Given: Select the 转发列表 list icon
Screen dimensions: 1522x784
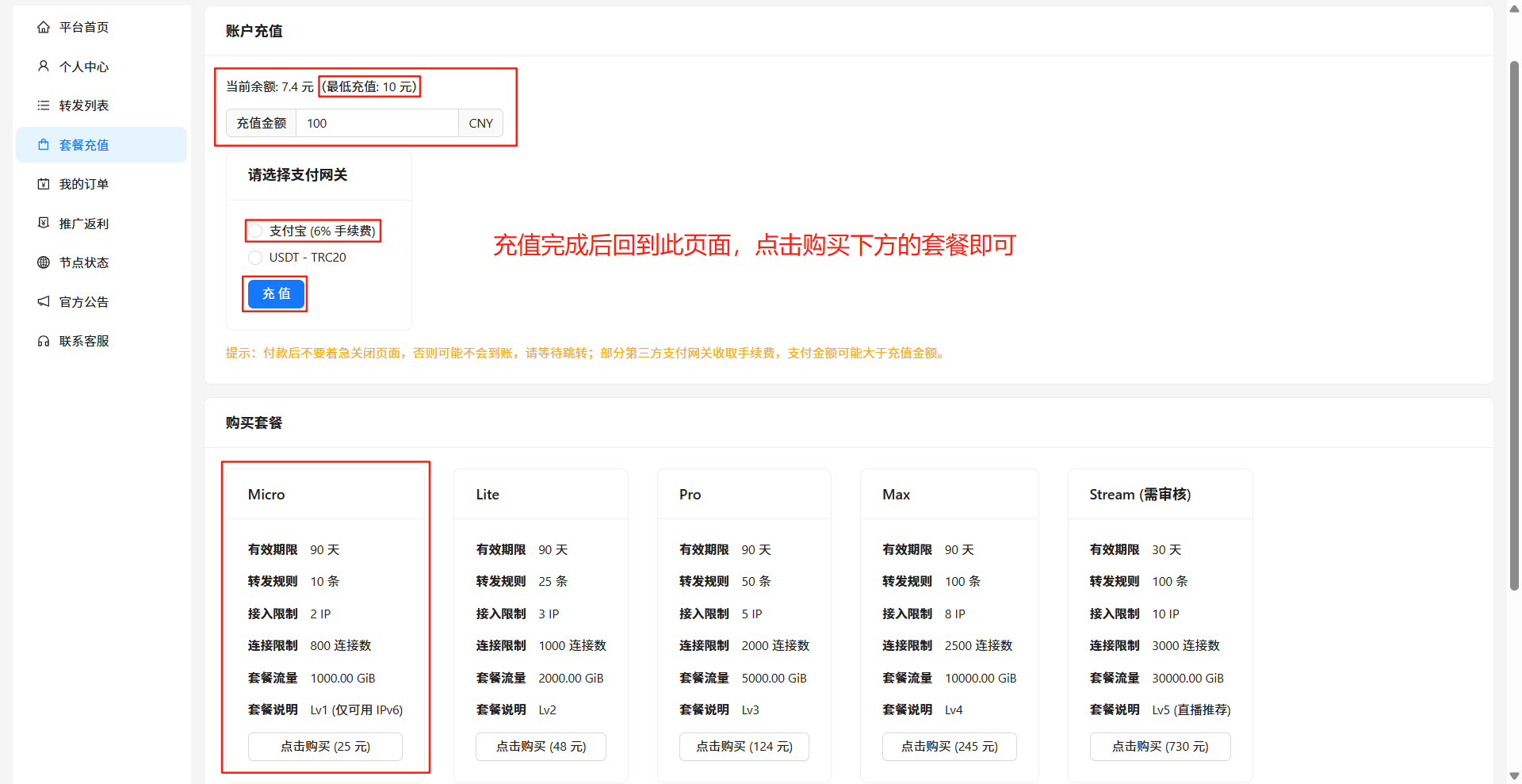Looking at the screenshot, I should coord(44,105).
